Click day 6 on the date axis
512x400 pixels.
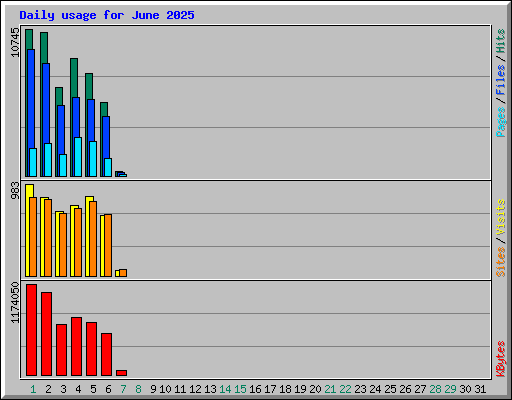click(108, 389)
